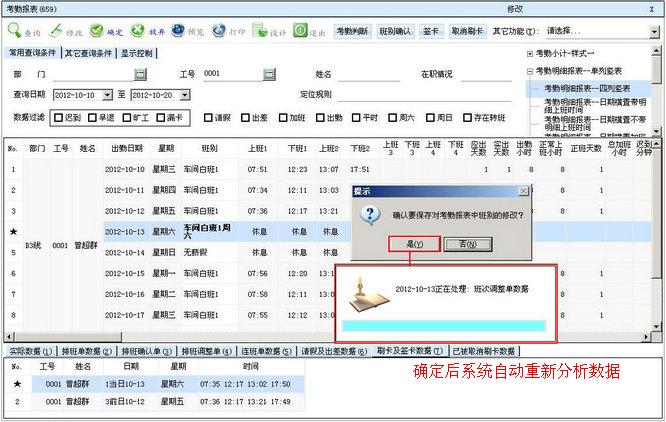Screen dimensions: 666x422
Task: Click the 修改 edit pencil icon
Action: tap(56, 30)
